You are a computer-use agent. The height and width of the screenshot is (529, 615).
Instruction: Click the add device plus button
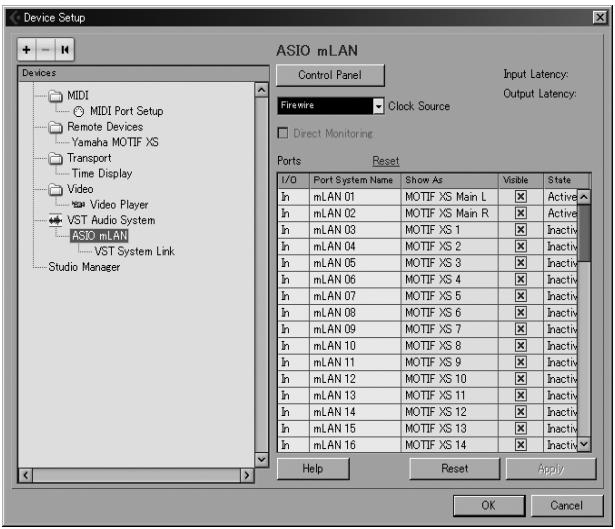(x=26, y=50)
